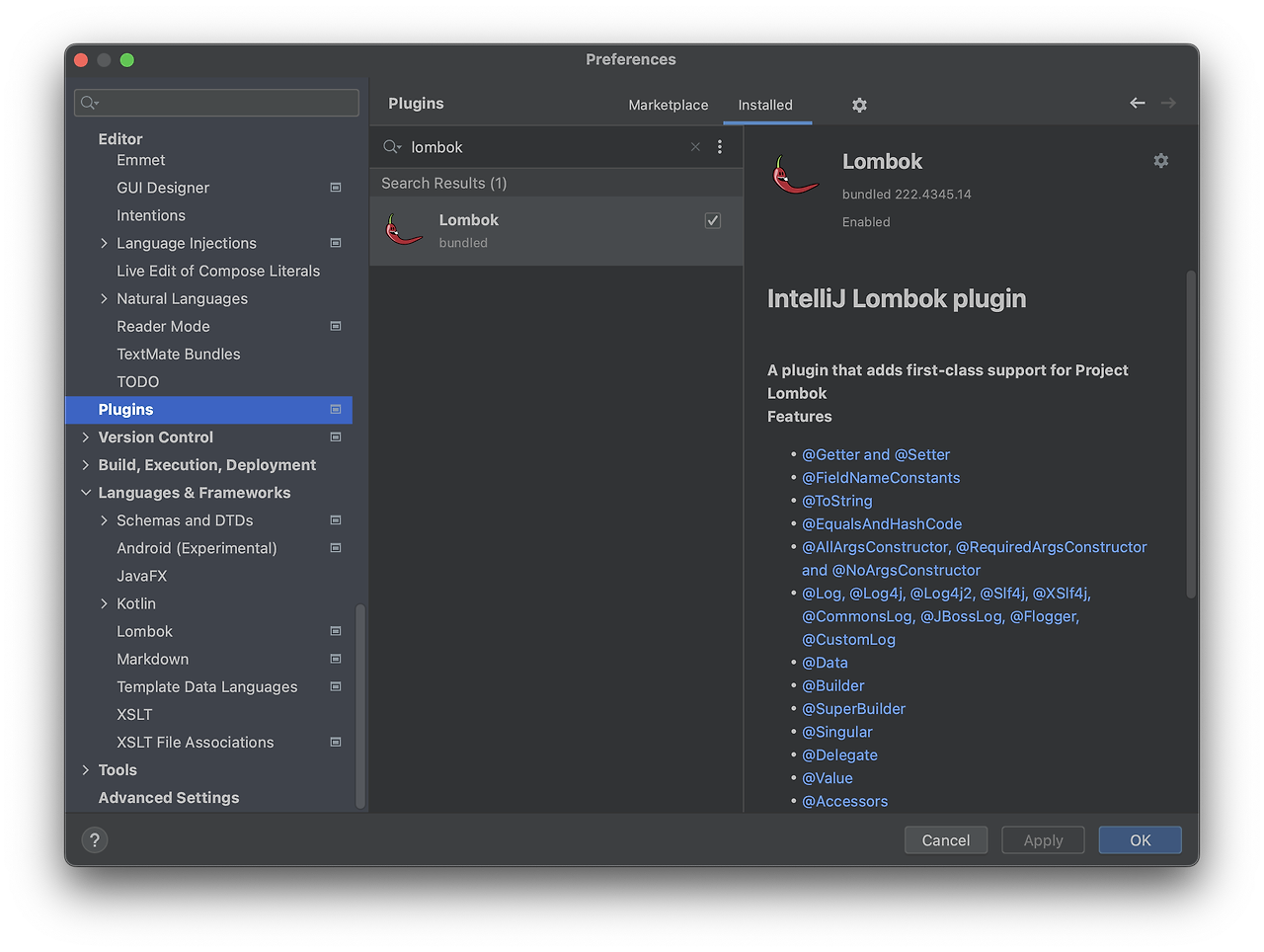Open the Markdown settings page
1264x952 pixels.
(x=152, y=659)
